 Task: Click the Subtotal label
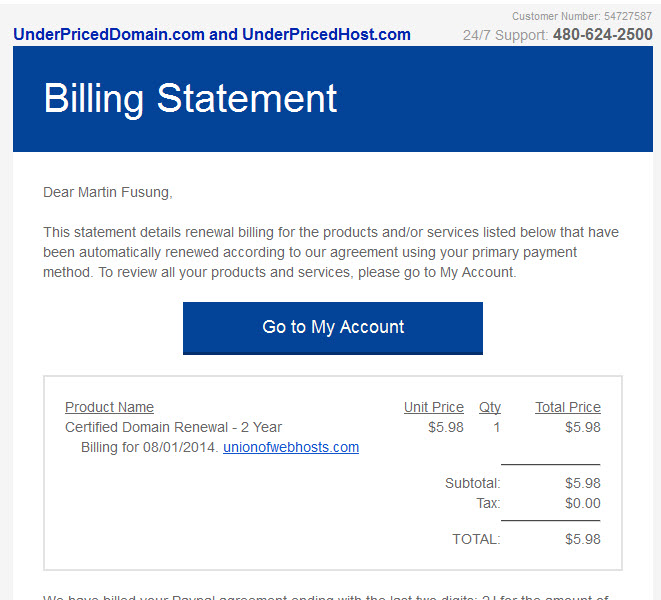pyautogui.click(x=473, y=483)
